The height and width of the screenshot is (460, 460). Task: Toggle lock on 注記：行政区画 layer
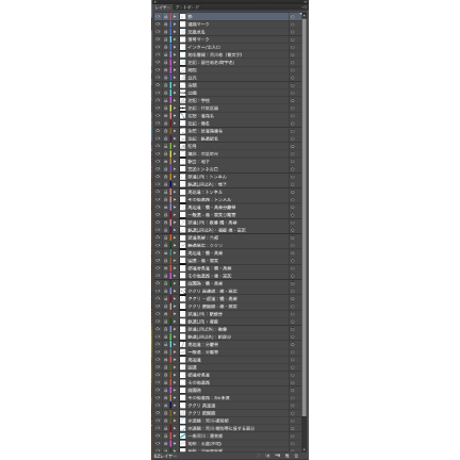click(x=165, y=108)
